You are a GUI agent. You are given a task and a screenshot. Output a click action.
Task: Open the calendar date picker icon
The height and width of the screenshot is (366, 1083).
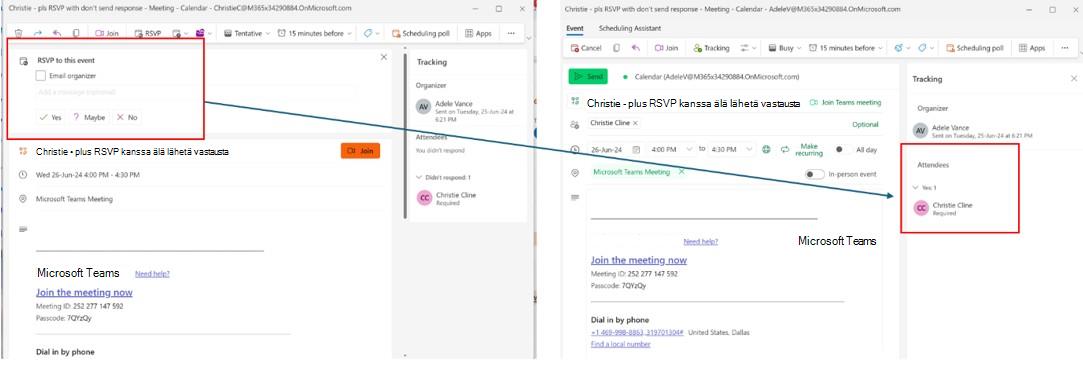pos(636,149)
